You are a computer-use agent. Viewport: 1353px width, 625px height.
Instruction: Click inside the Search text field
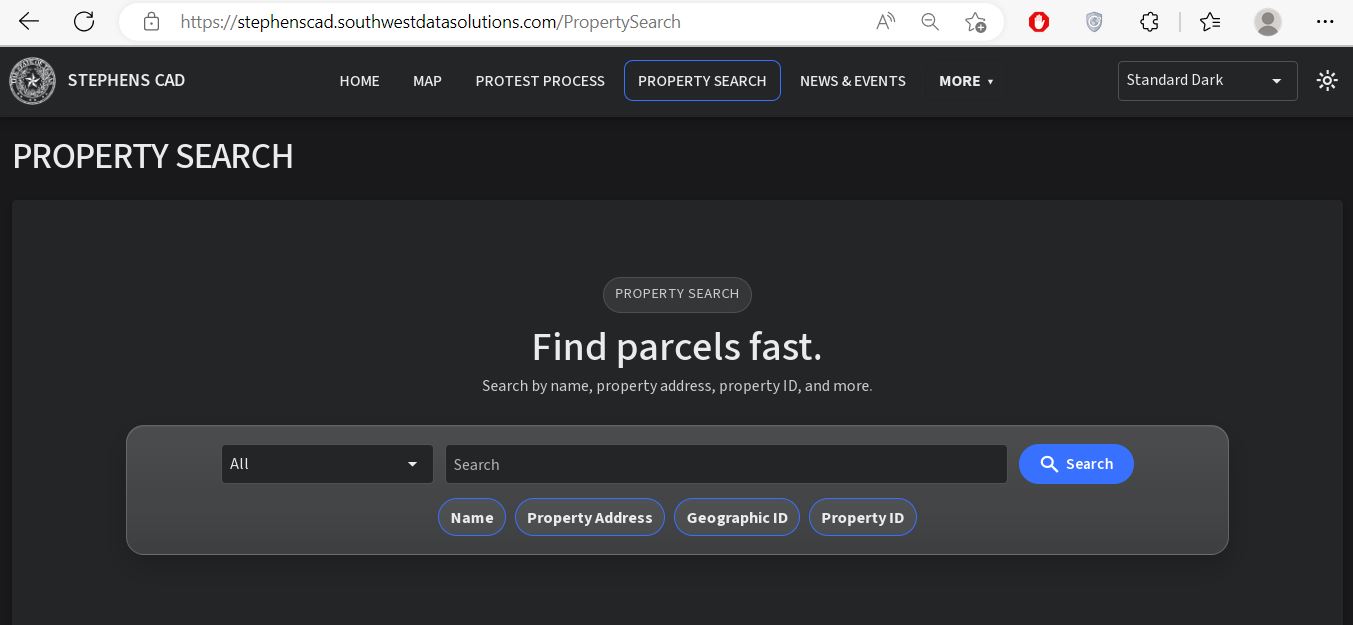click(x=726, y=464)
